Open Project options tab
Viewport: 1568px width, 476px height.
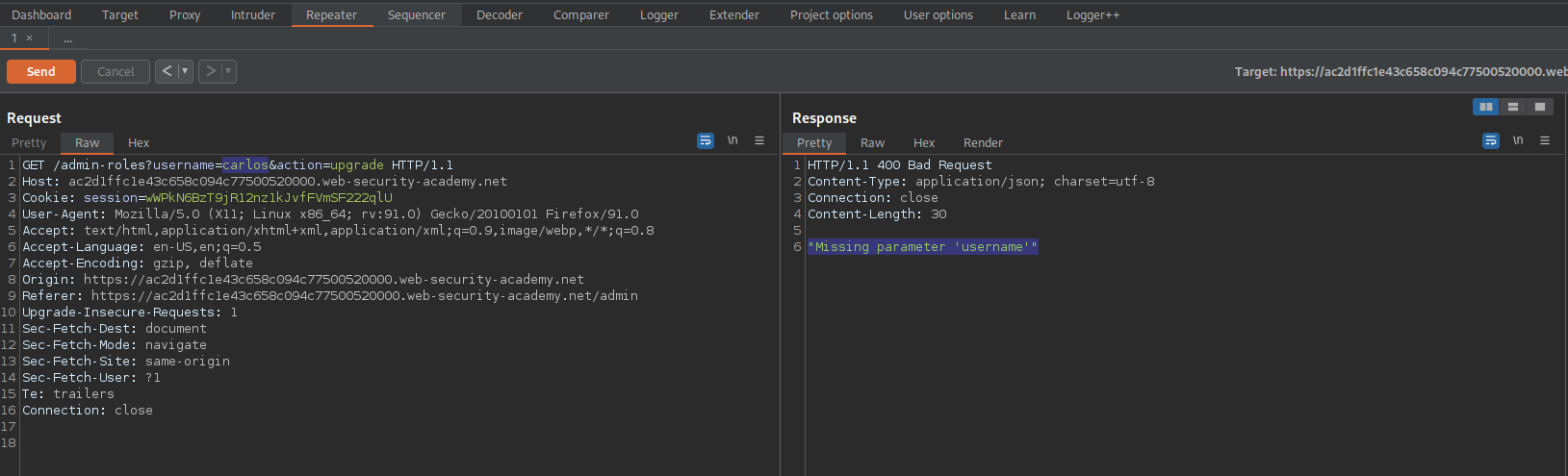point(832,14)
